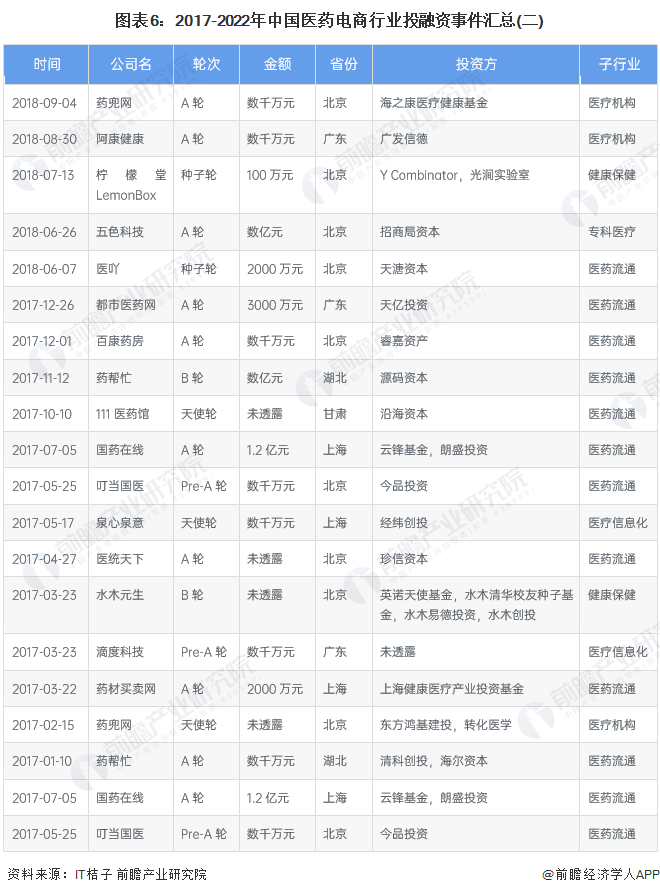Click investor 源码资本
This screenshot has height=895, width=660.
click(x=404, y=378)
